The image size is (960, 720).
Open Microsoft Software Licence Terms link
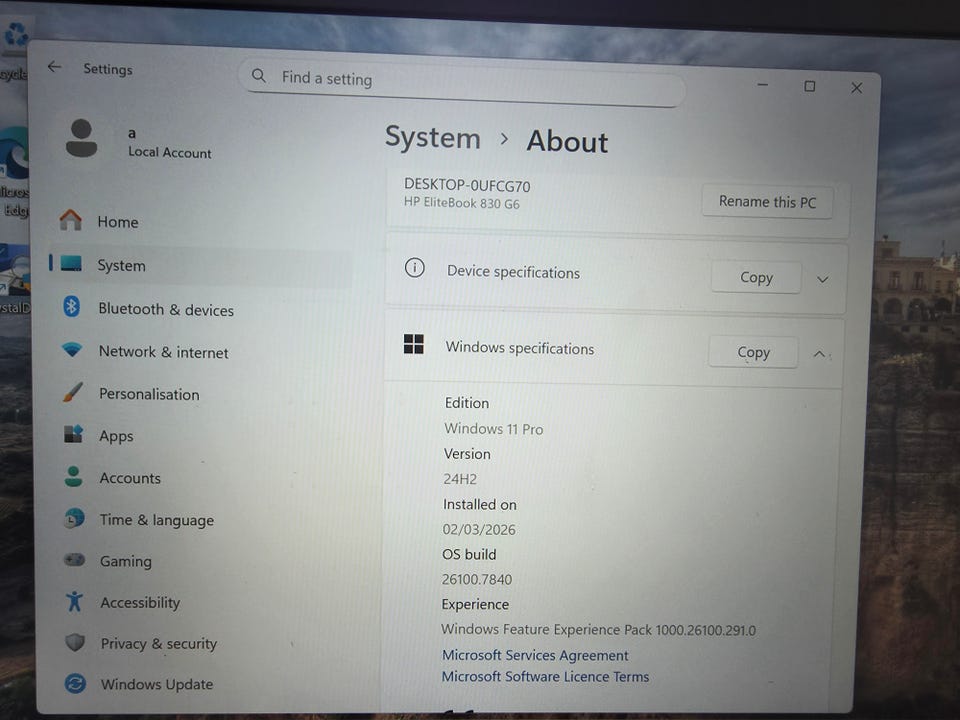coord(546,677)
